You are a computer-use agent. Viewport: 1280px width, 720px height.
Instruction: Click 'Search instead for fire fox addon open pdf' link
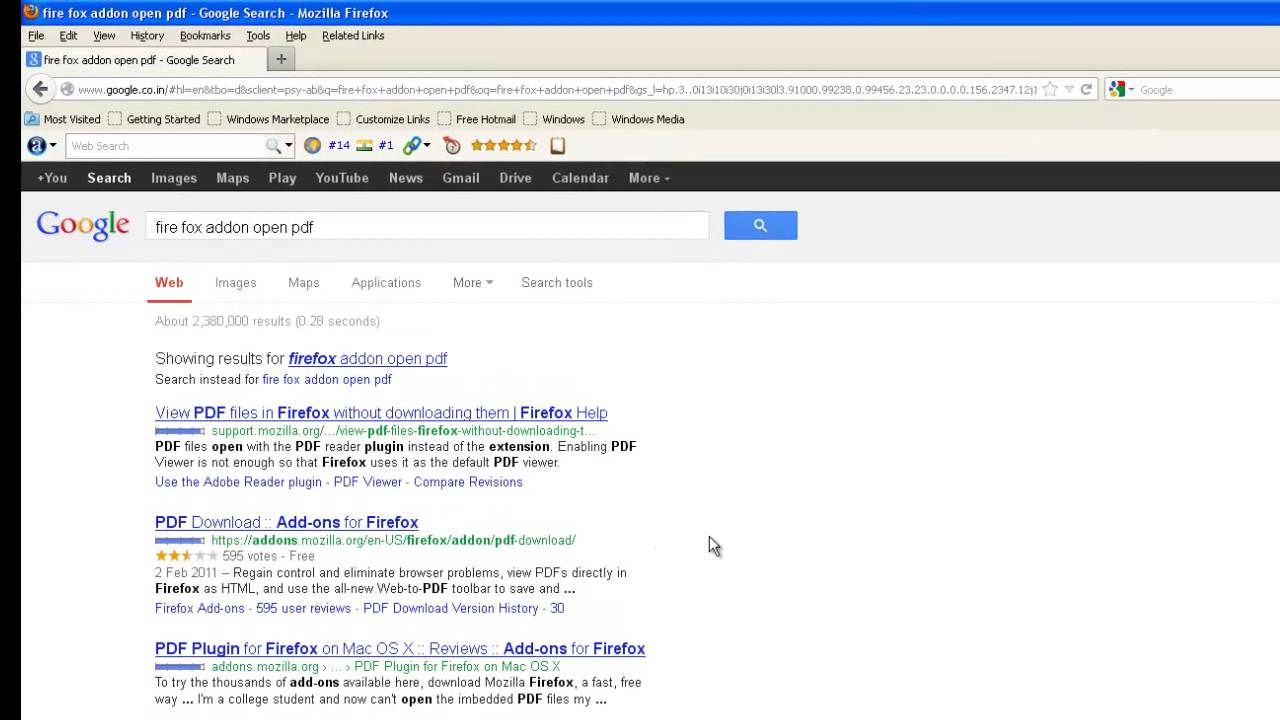[x=327, y=380]
